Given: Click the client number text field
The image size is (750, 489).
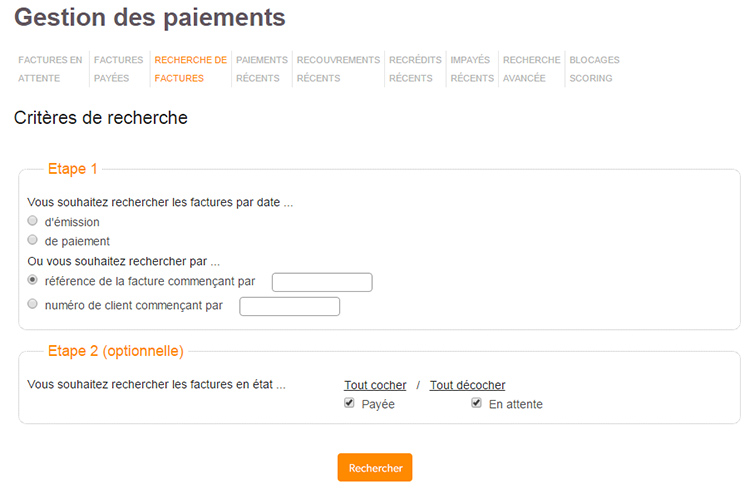Looking at the screenshot, I should tap(289, 306).
